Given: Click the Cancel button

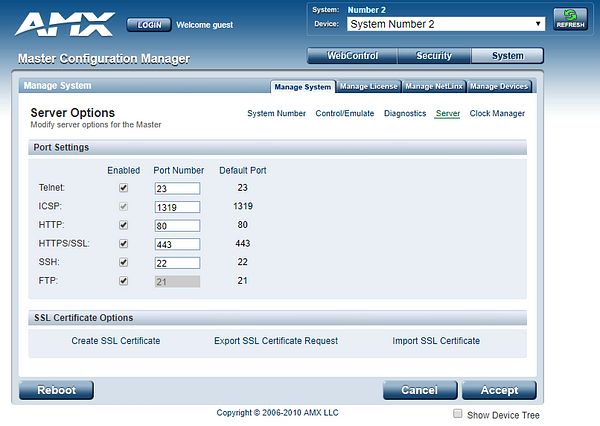Looking at the screenshot, I should tap(420, 390).
